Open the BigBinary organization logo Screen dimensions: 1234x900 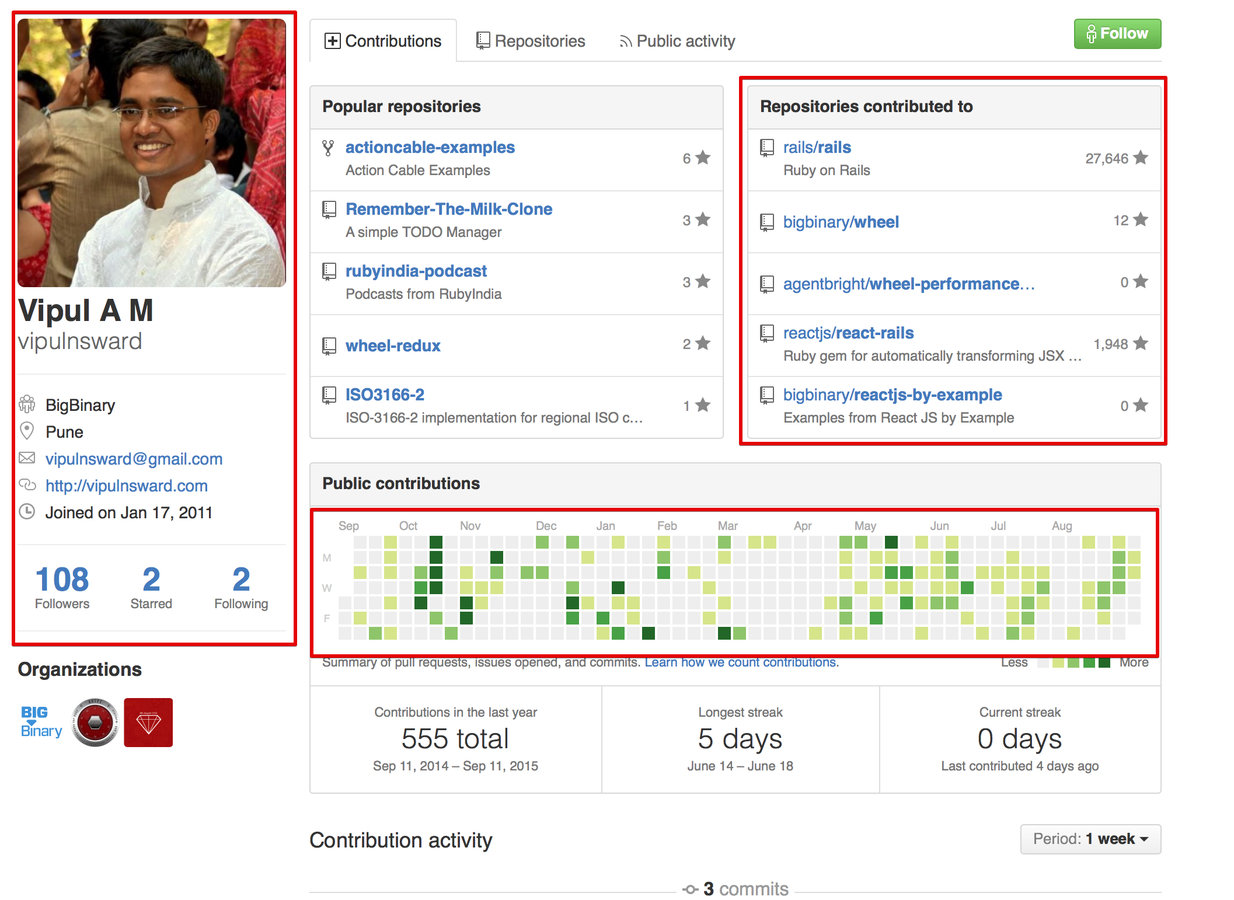[x=41, y=722]
